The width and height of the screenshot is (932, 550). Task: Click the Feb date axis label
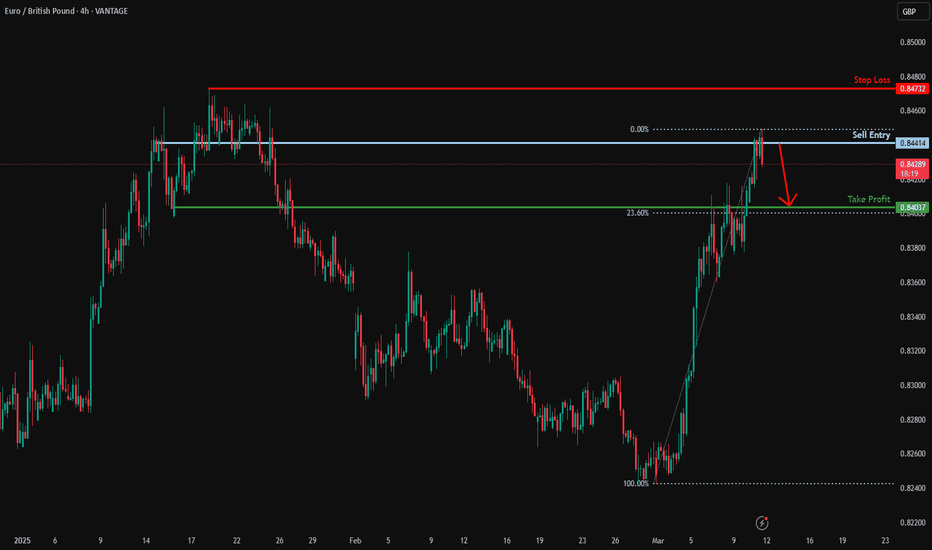[x=355, y=540]
